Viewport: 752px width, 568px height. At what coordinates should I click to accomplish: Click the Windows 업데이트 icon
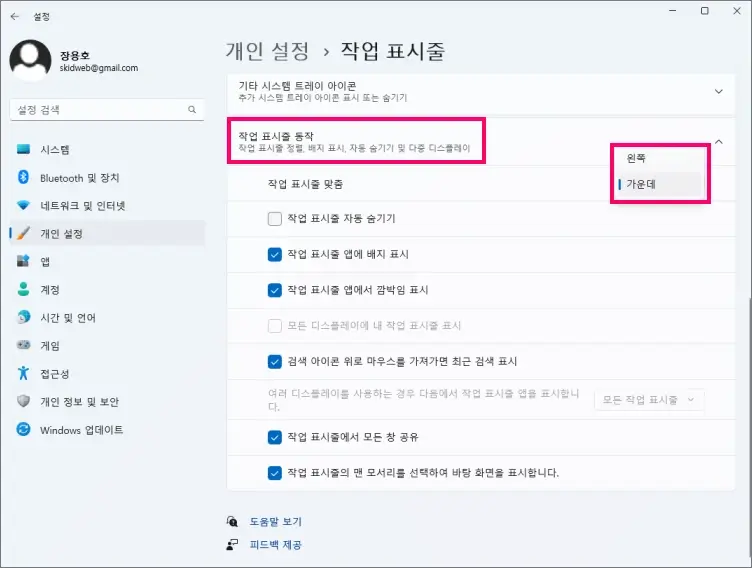24,429
